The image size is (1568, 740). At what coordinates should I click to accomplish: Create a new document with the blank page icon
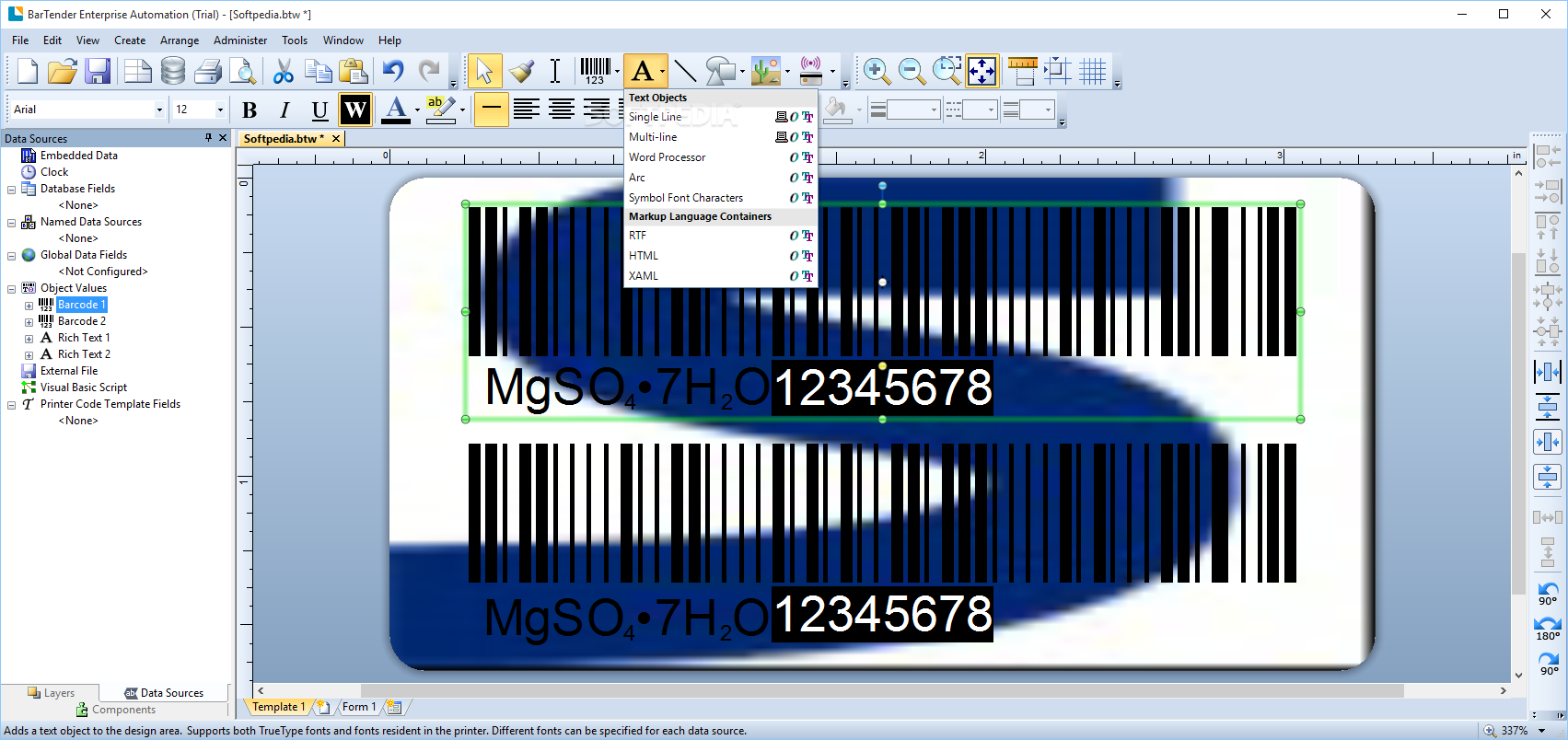pos(28,71)
